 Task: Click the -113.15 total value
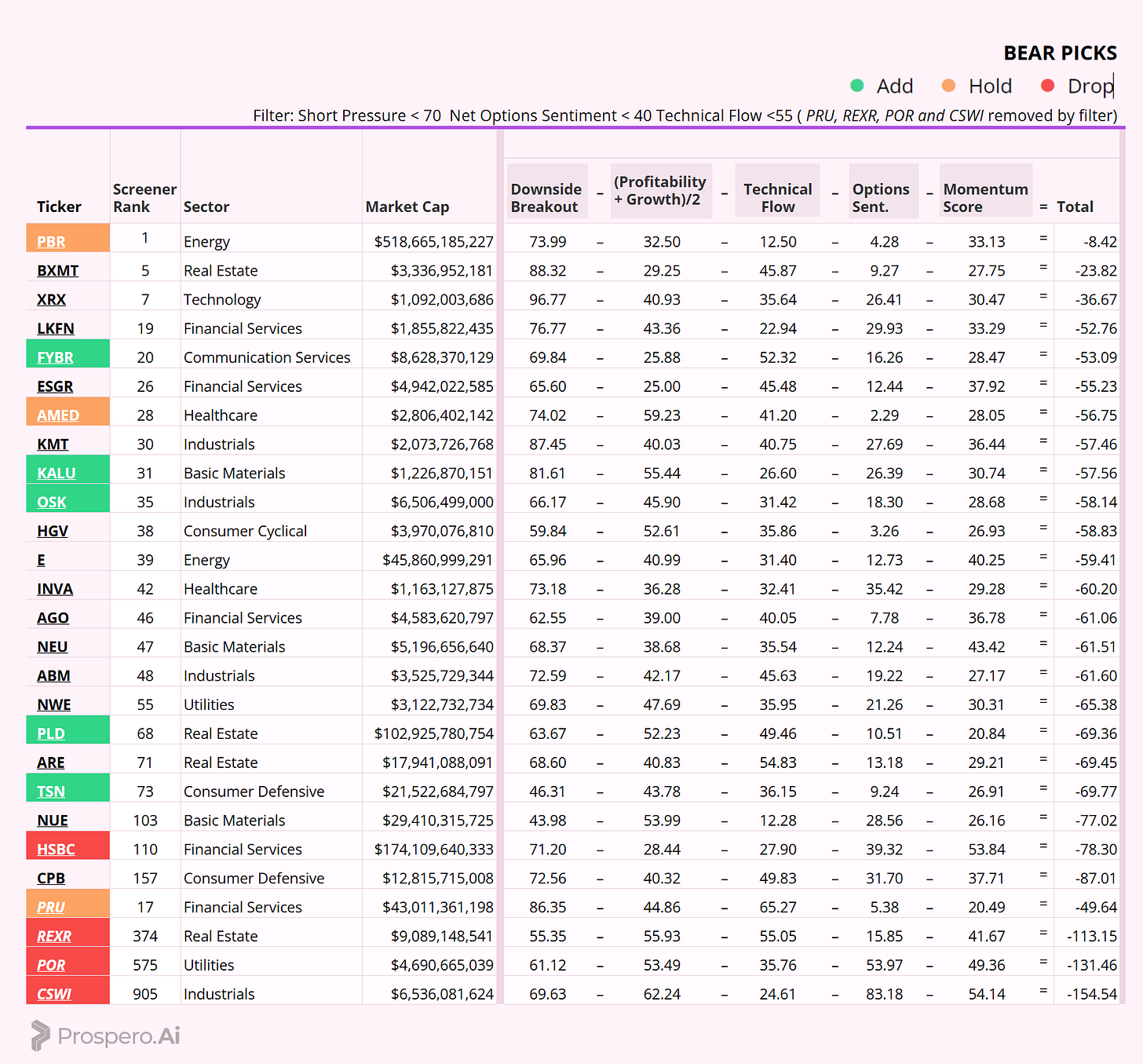click(x=1092, y=937)
